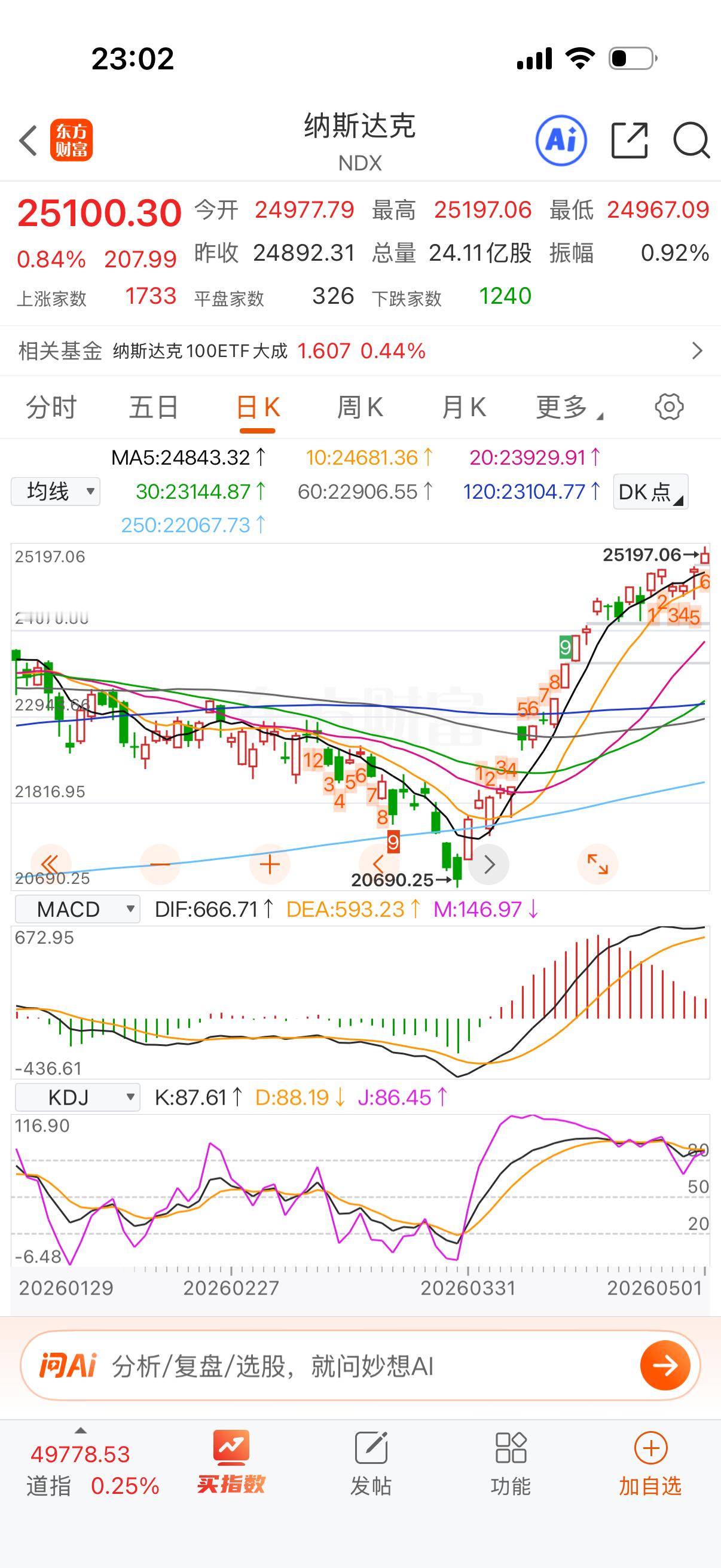Tap the 发帖 label

(x=371, y=1486)
